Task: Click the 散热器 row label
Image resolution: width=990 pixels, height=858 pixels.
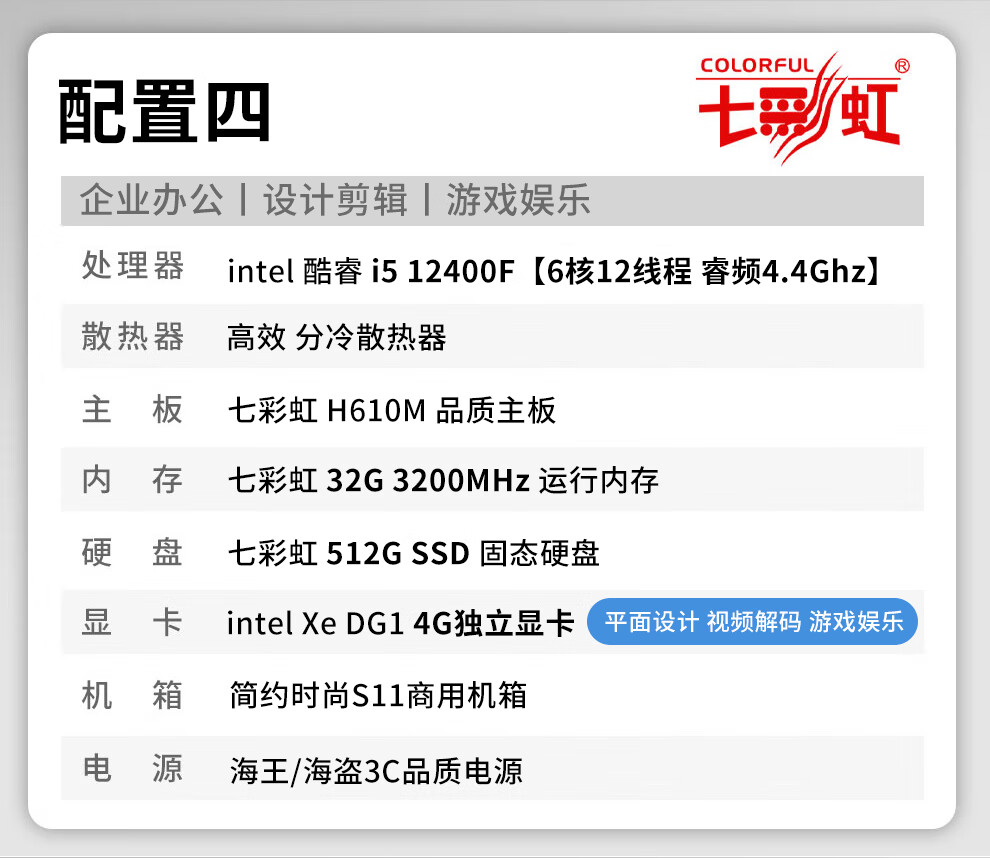Action: point(133,337)
